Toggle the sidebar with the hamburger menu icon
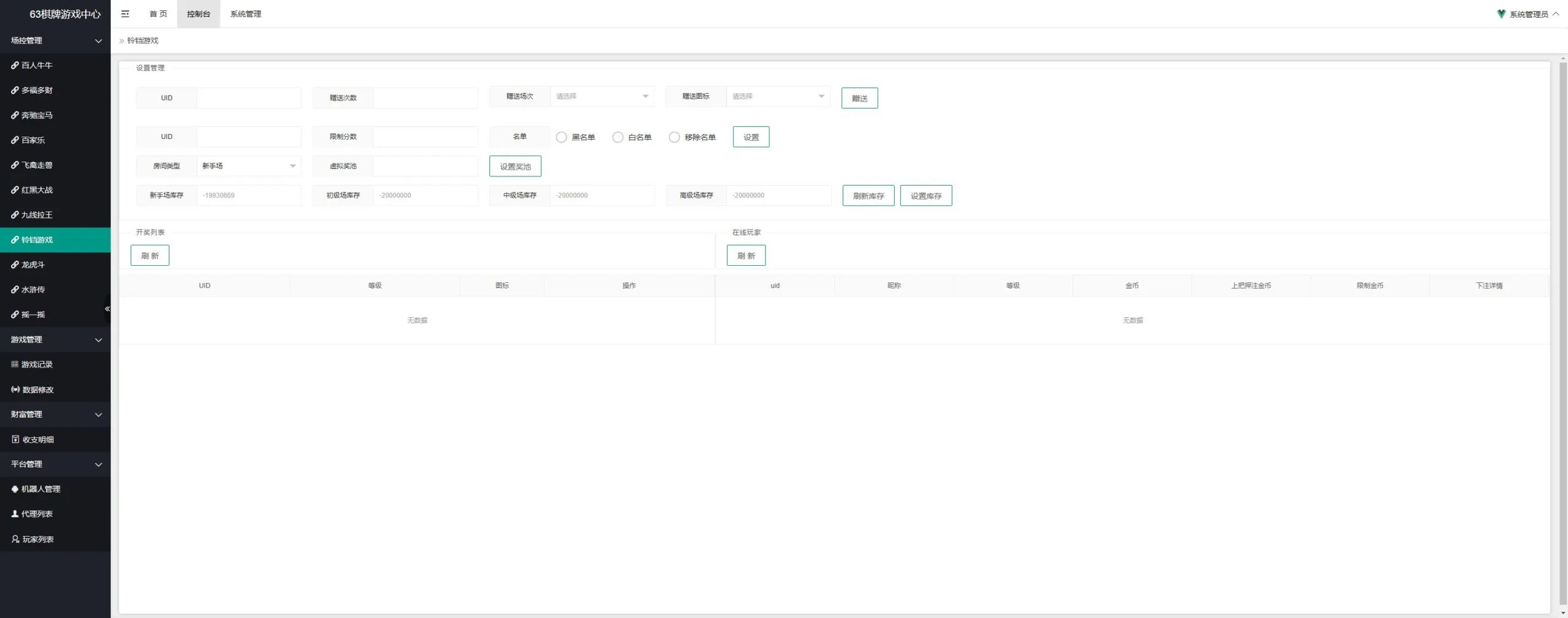The width and height of the screenshot is (1568, 618). [x=125, y=13]
